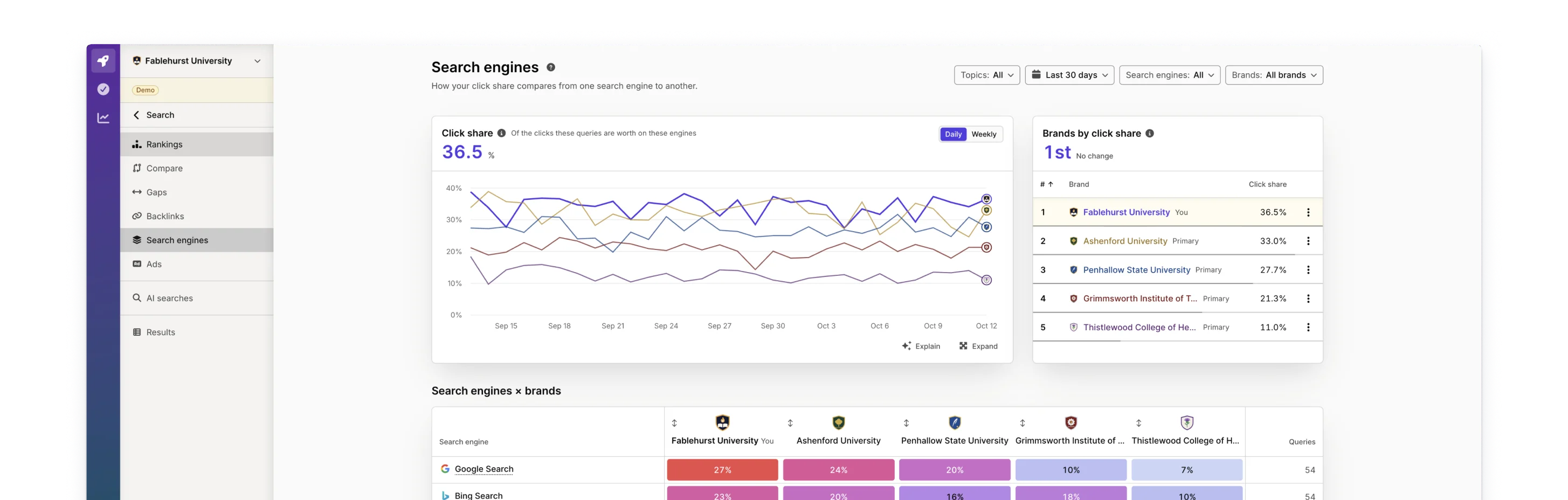Open Compare in the sidebar
Viewport: 1568px width, 500px height.
[x=197, y=169]
